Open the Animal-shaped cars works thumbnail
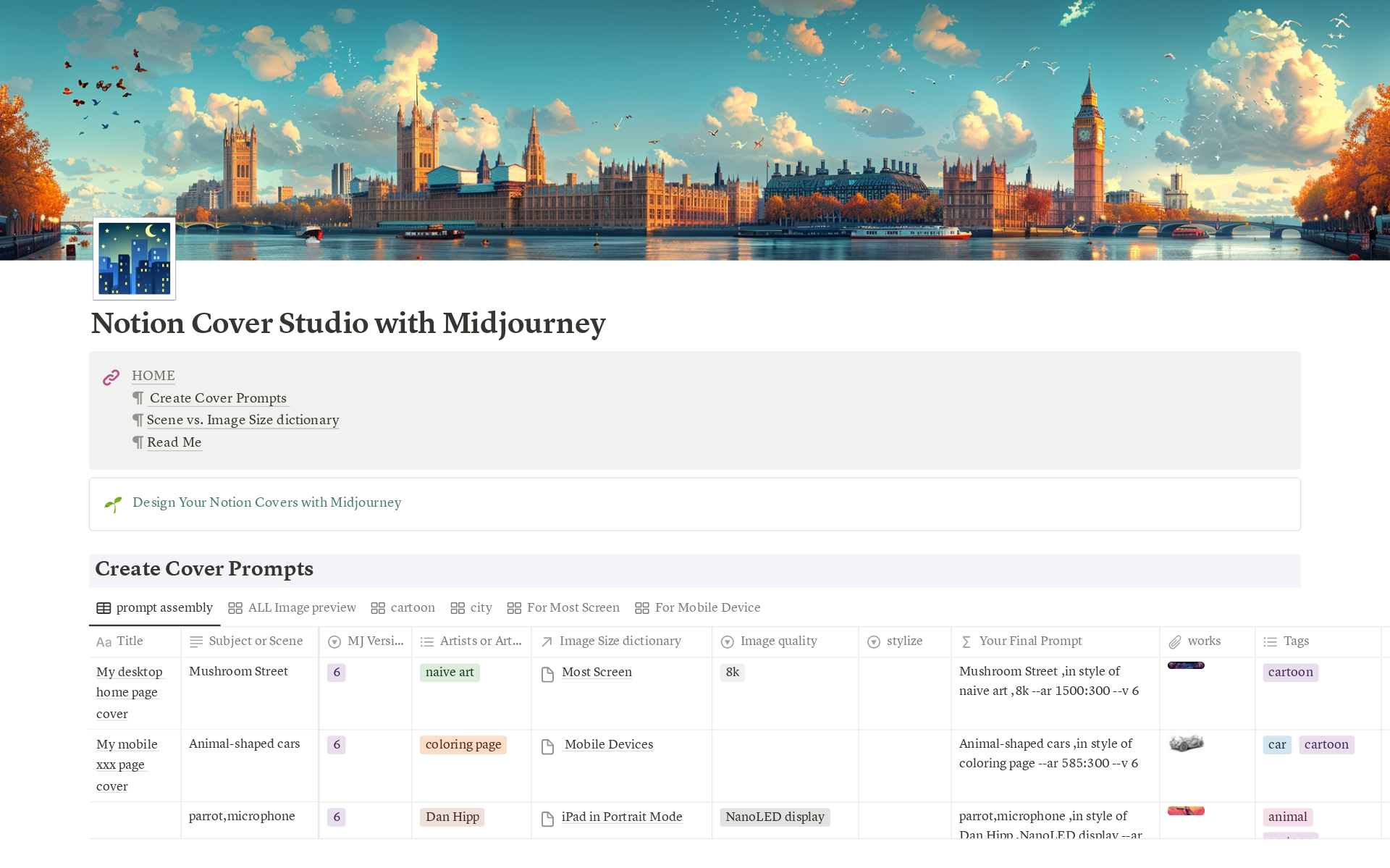 click(x=1186, y=743)
